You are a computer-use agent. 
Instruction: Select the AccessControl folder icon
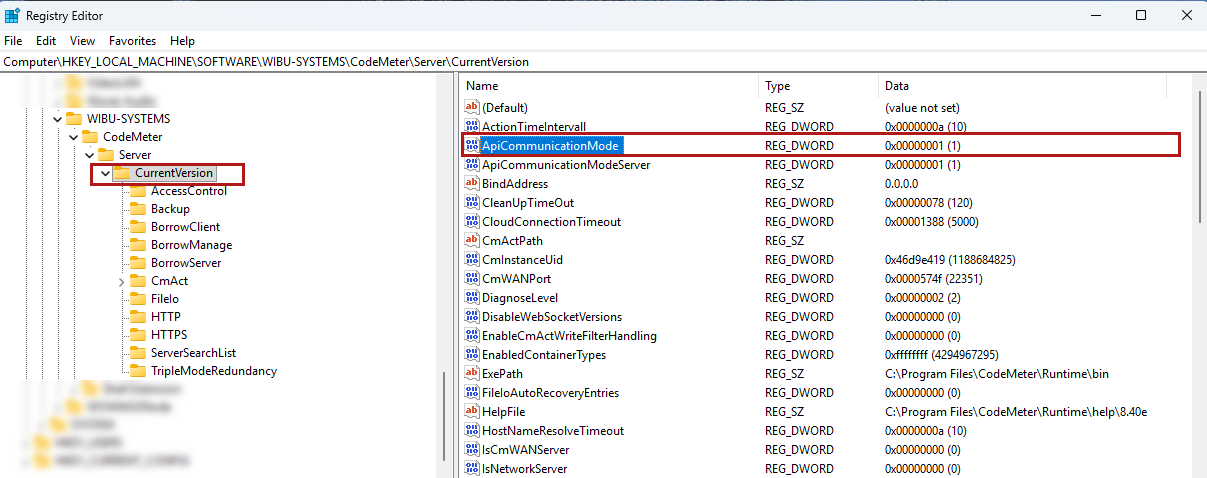(139, 191)
